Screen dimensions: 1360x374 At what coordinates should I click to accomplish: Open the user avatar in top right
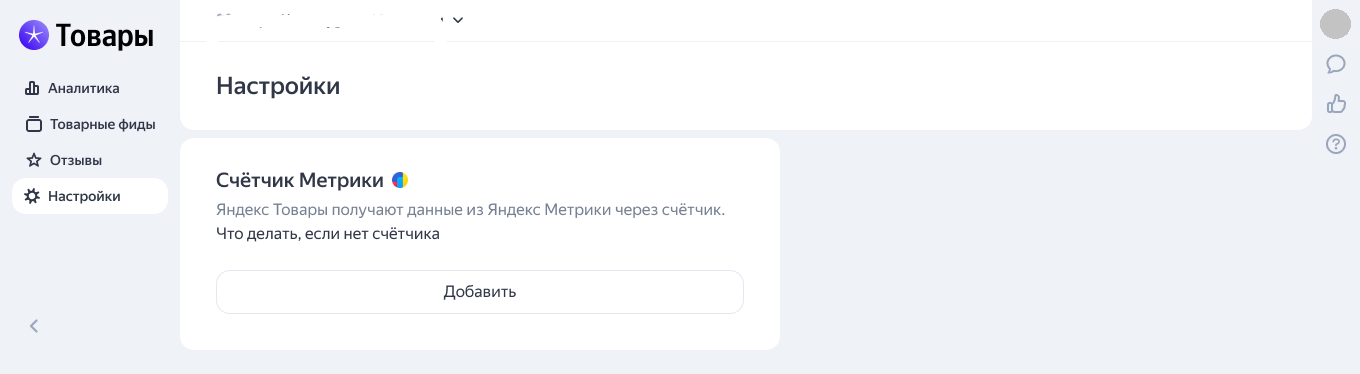1336,23
